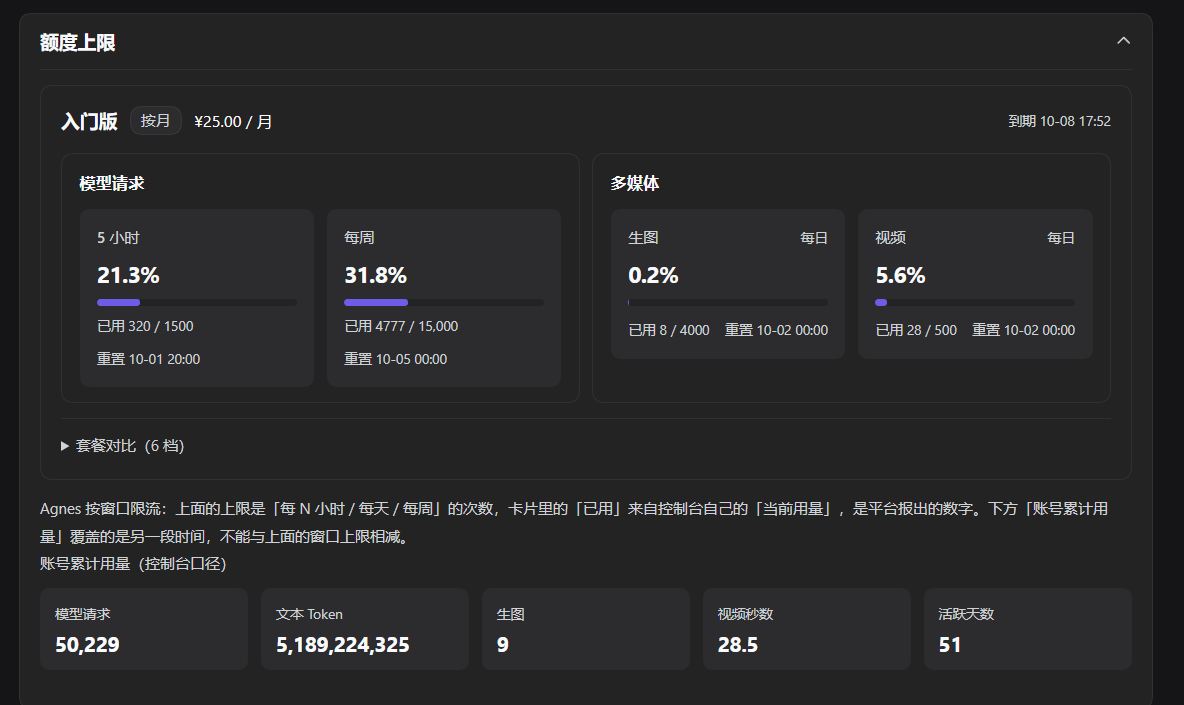1184x705 pixels.
Task: Click the Agnes 按窗口限流 explanation paragraph
Action: [574, 522]
